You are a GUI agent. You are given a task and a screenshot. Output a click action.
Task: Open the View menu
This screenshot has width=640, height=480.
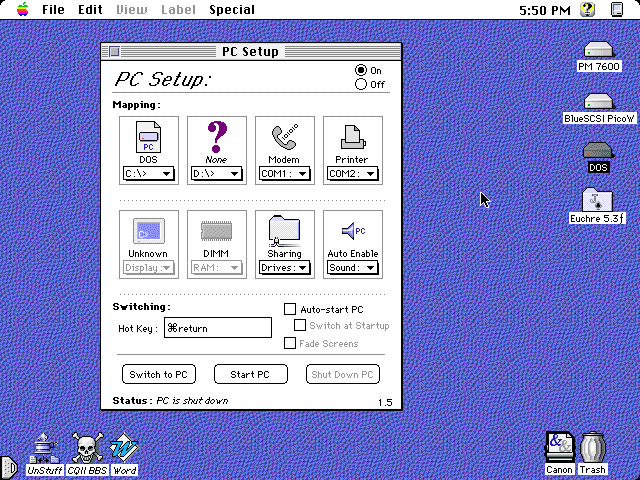(x=131, y=9)
